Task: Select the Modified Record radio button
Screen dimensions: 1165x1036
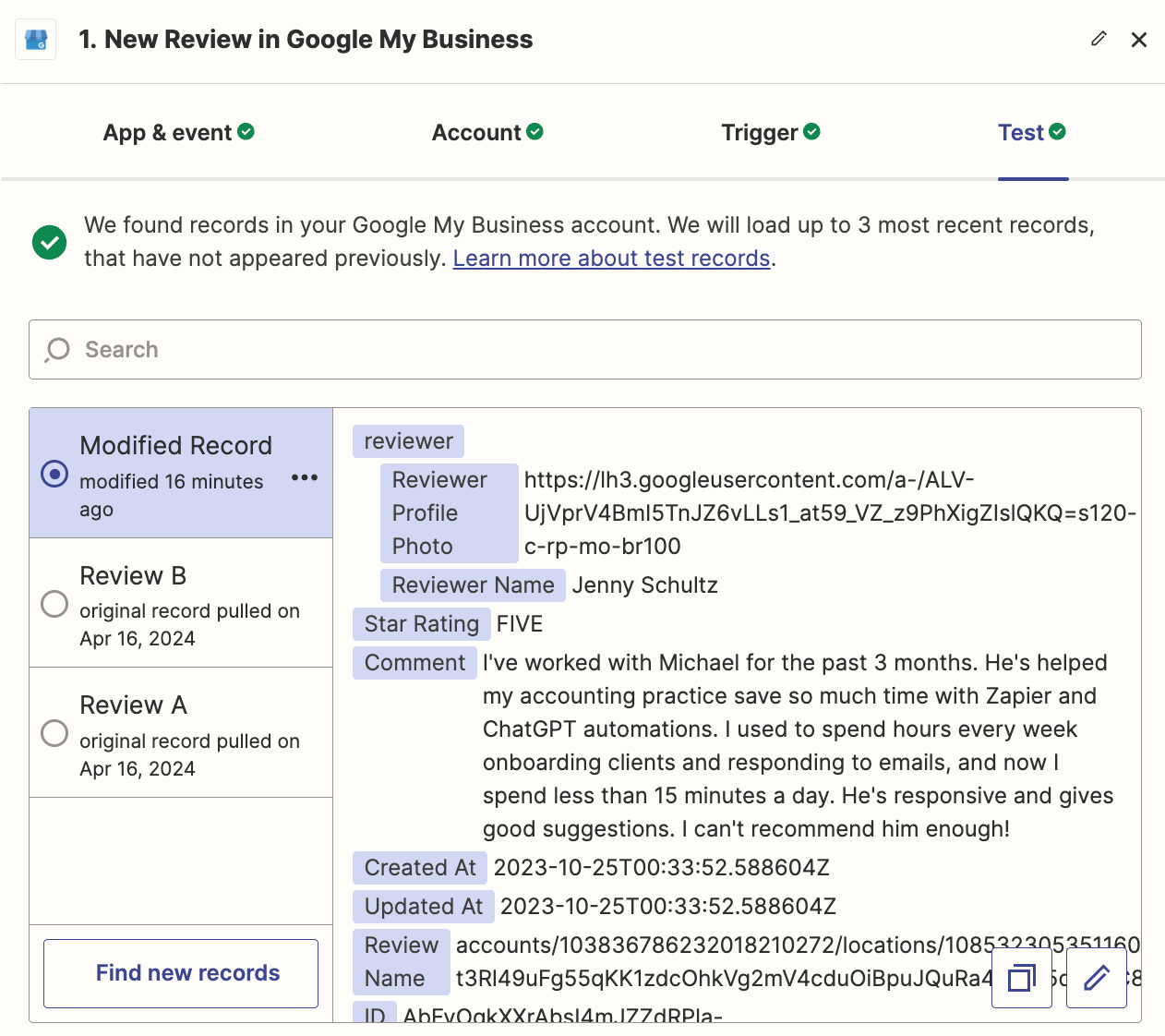Action: (54, 474)
